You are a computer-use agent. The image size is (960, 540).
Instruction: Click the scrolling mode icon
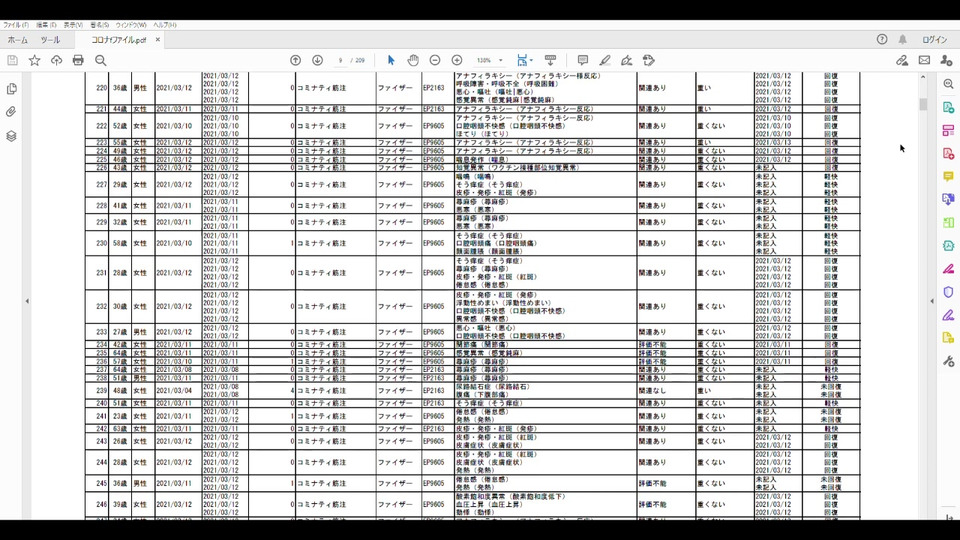coord(550,60)
